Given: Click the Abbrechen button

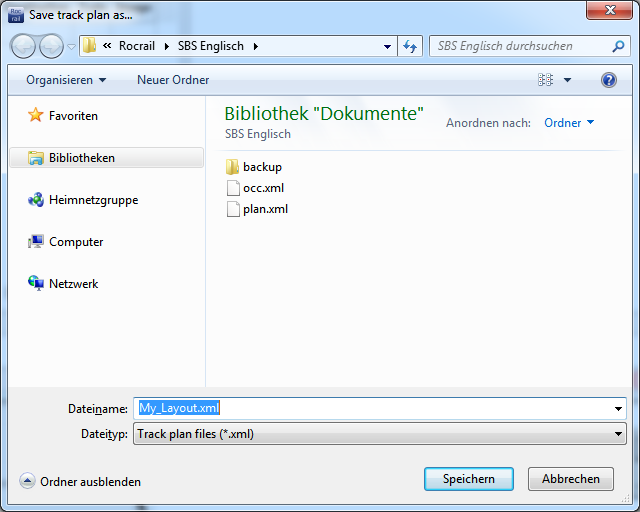Looking at the screenshot, I should (570, 479).
